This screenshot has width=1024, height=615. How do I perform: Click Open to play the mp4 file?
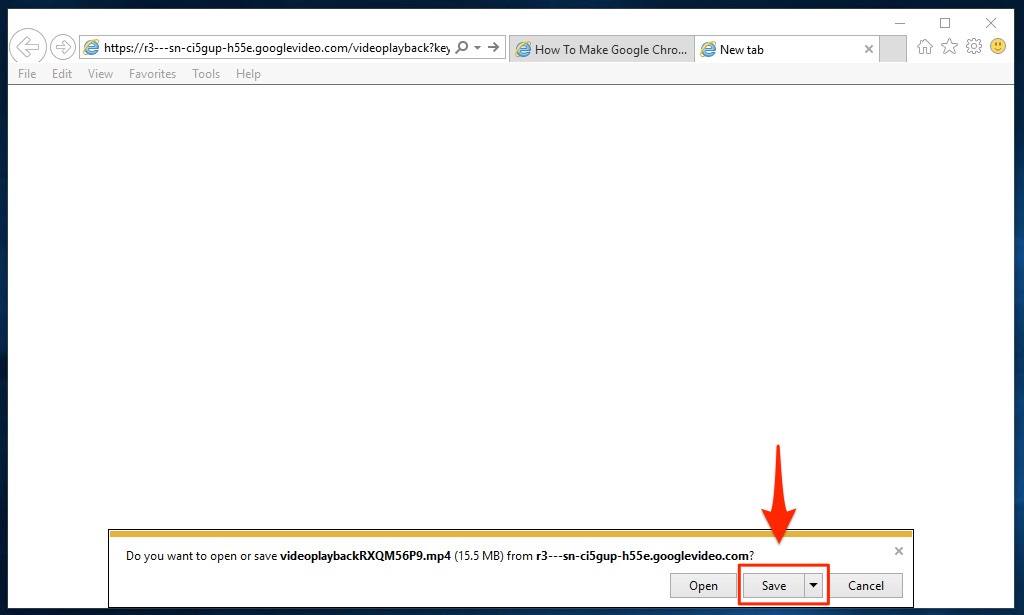click(703, 586)
